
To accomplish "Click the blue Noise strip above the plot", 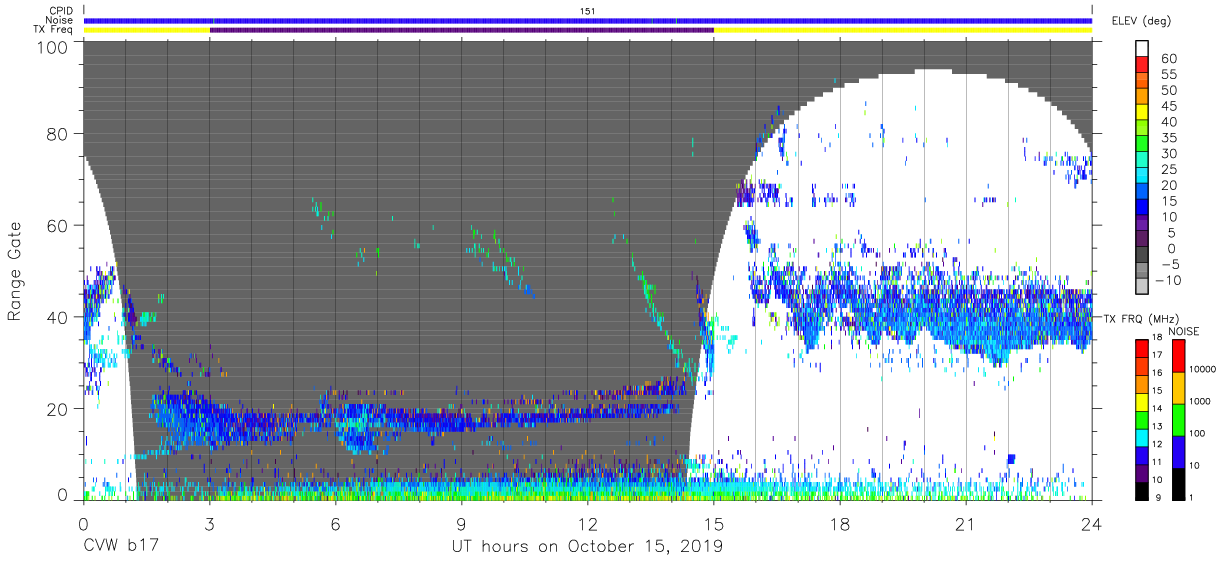I will coord(587,20).
